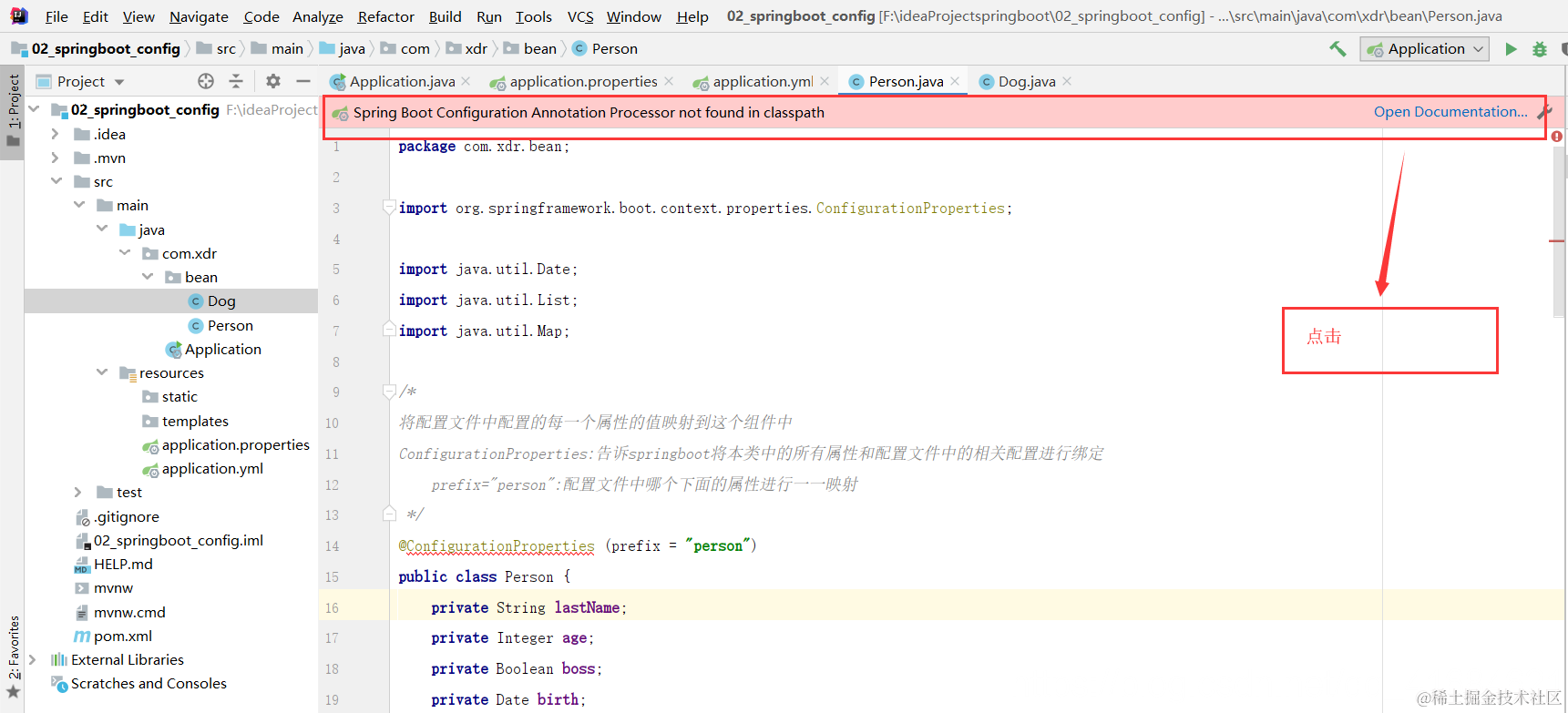Select the templates folder
The image size is (1568, 713).
pyautogui.click(x=185, y=421)
